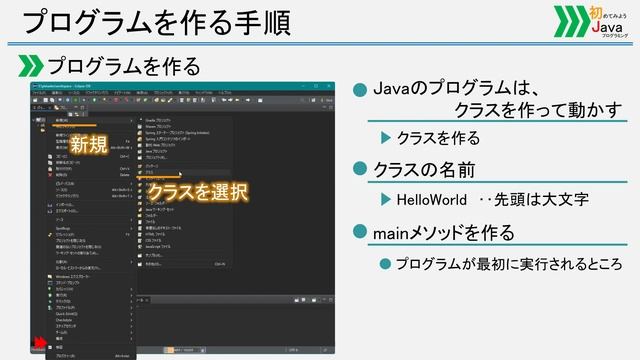The image size is (640, 360).
Task: Click Link with Editor icon in Package Explorer
Action: coord(77,114)
